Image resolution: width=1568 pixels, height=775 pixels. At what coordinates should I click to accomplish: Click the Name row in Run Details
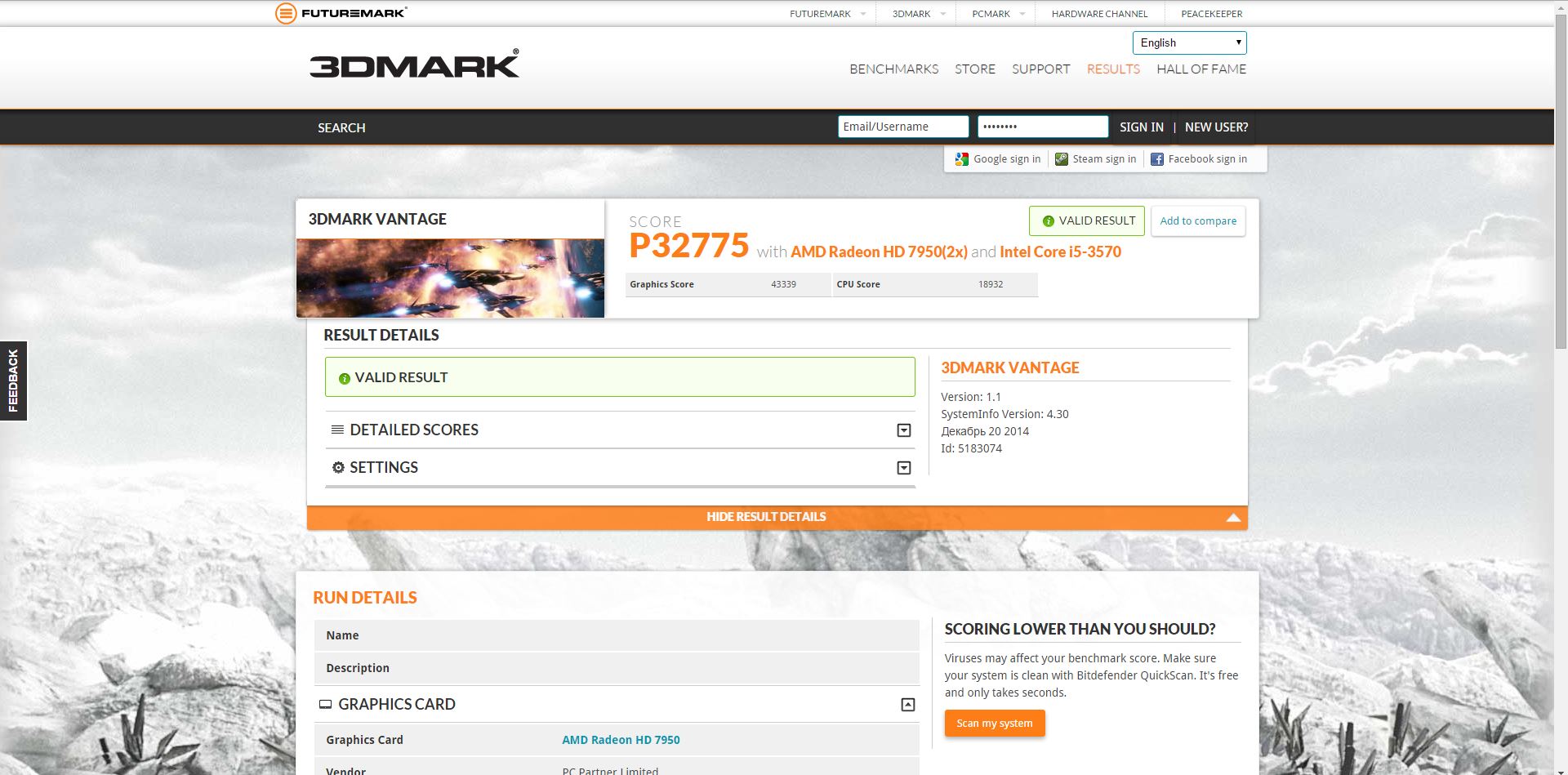coord(617,635)
